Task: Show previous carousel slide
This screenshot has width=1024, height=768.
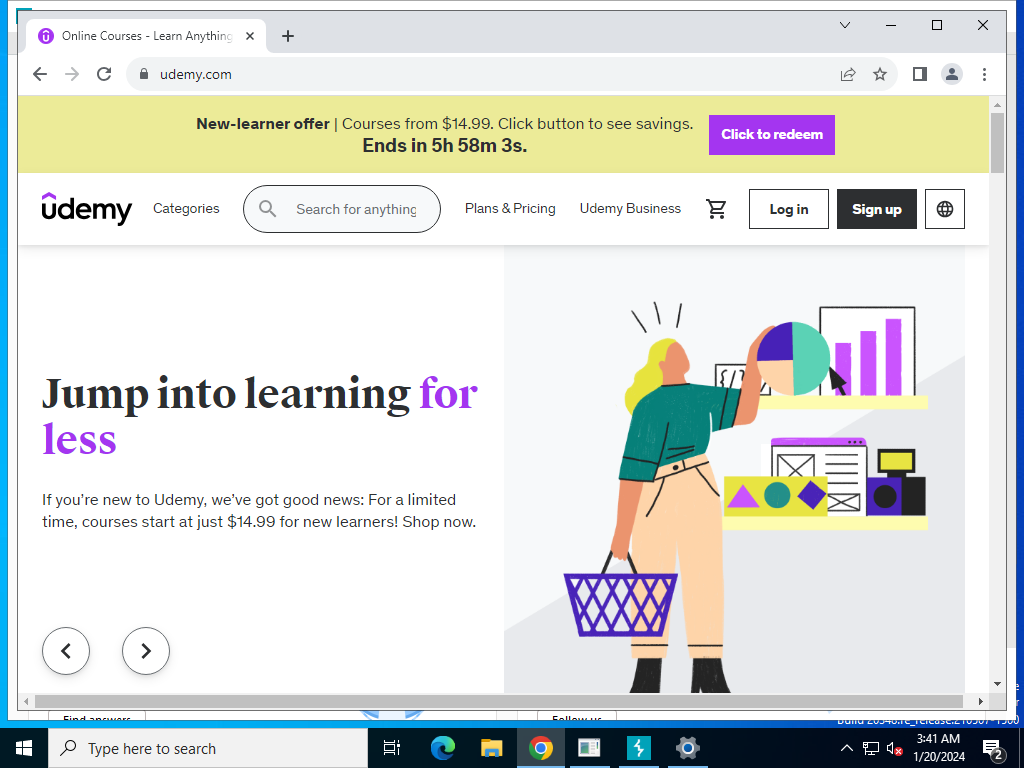Action: (66, 650)
